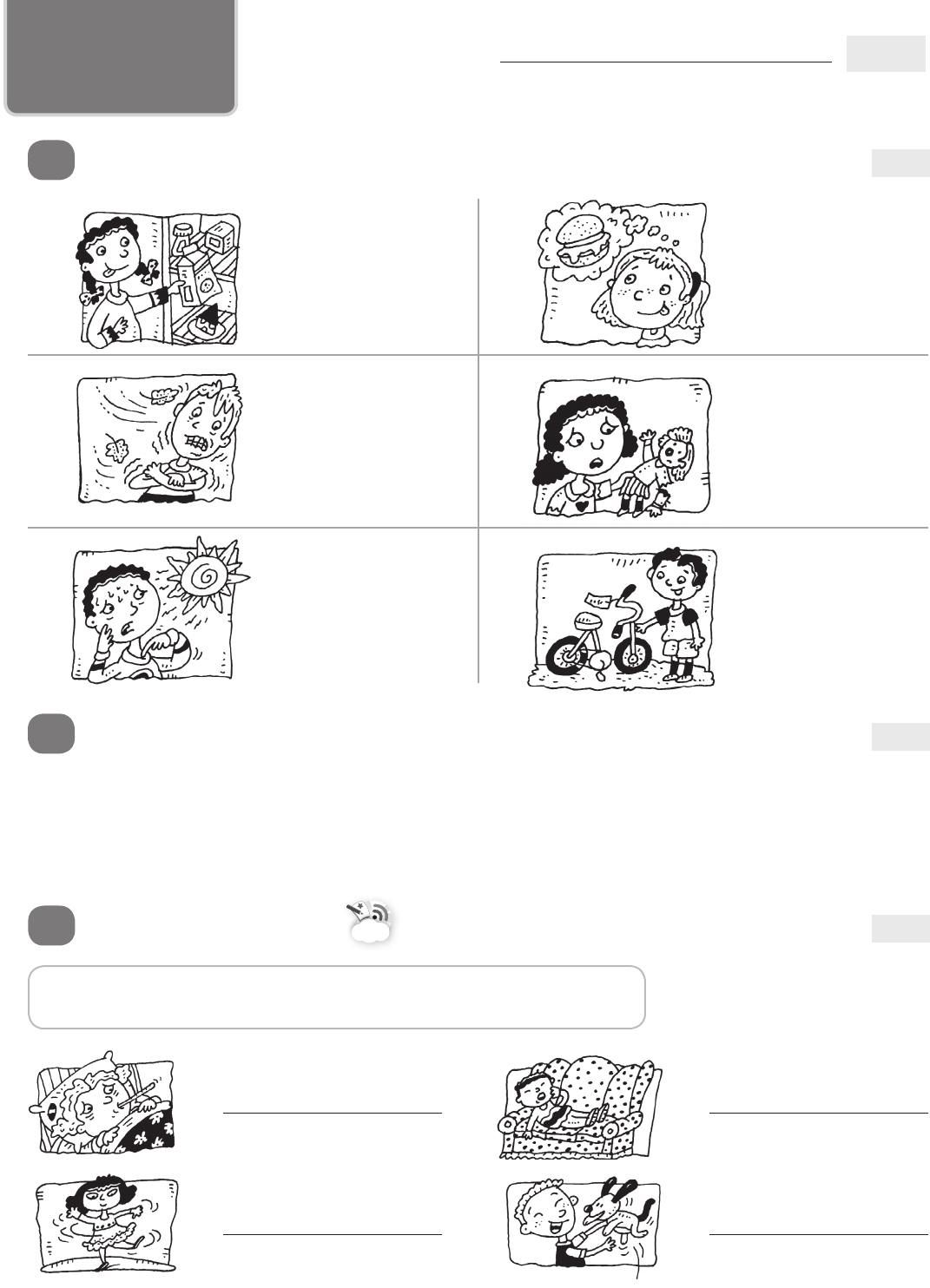Click the girl taking milk from the fridge

point(159,277)
